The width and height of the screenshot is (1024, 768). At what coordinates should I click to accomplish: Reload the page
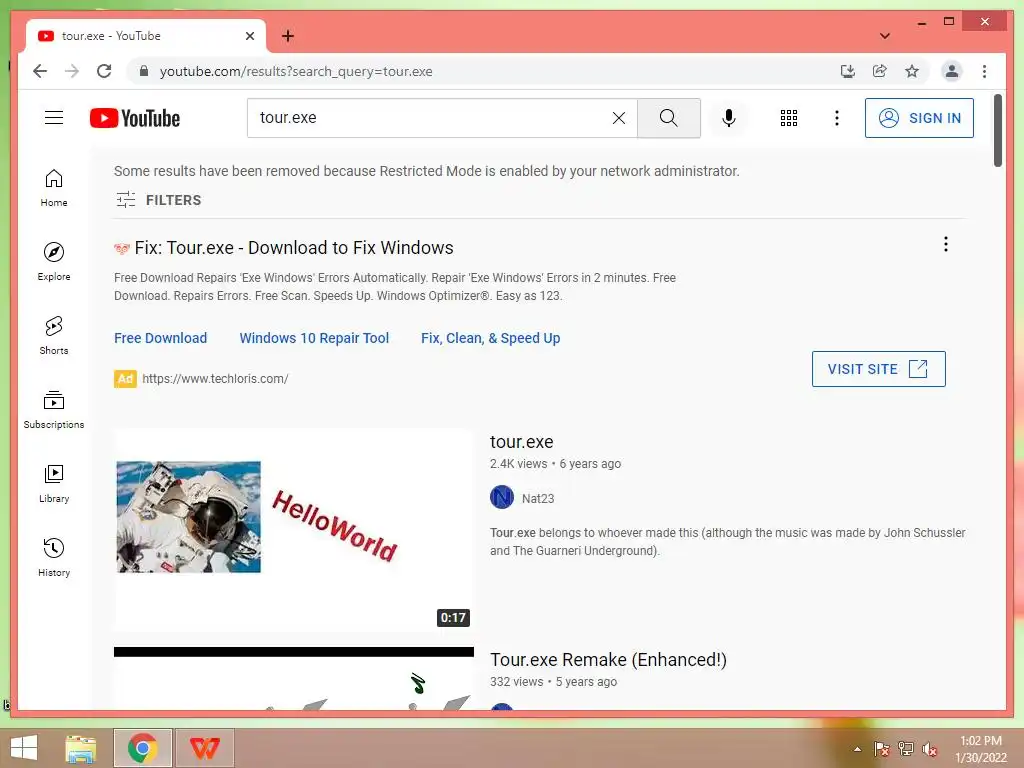[x=104, y=71]
